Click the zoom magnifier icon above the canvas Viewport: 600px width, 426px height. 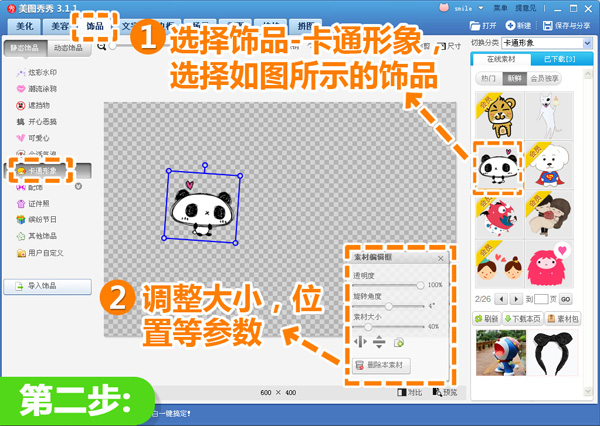point(101,46)
